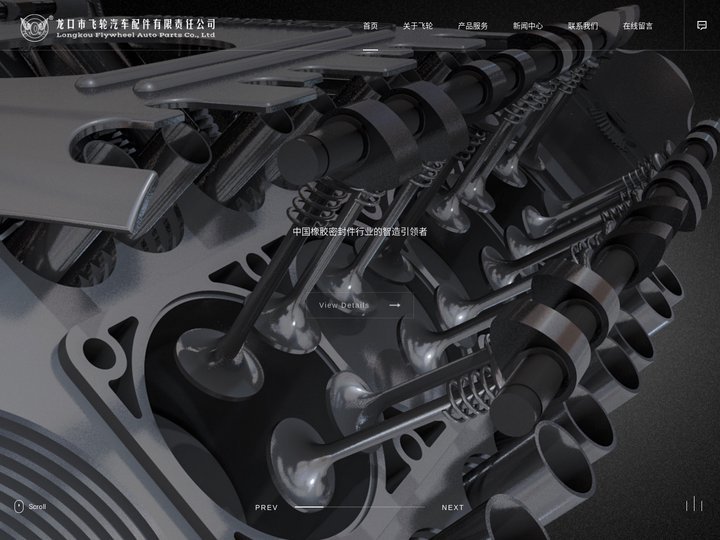Click the Scroll label text
This screenshot has height=540, width=720.
(37, 506)
